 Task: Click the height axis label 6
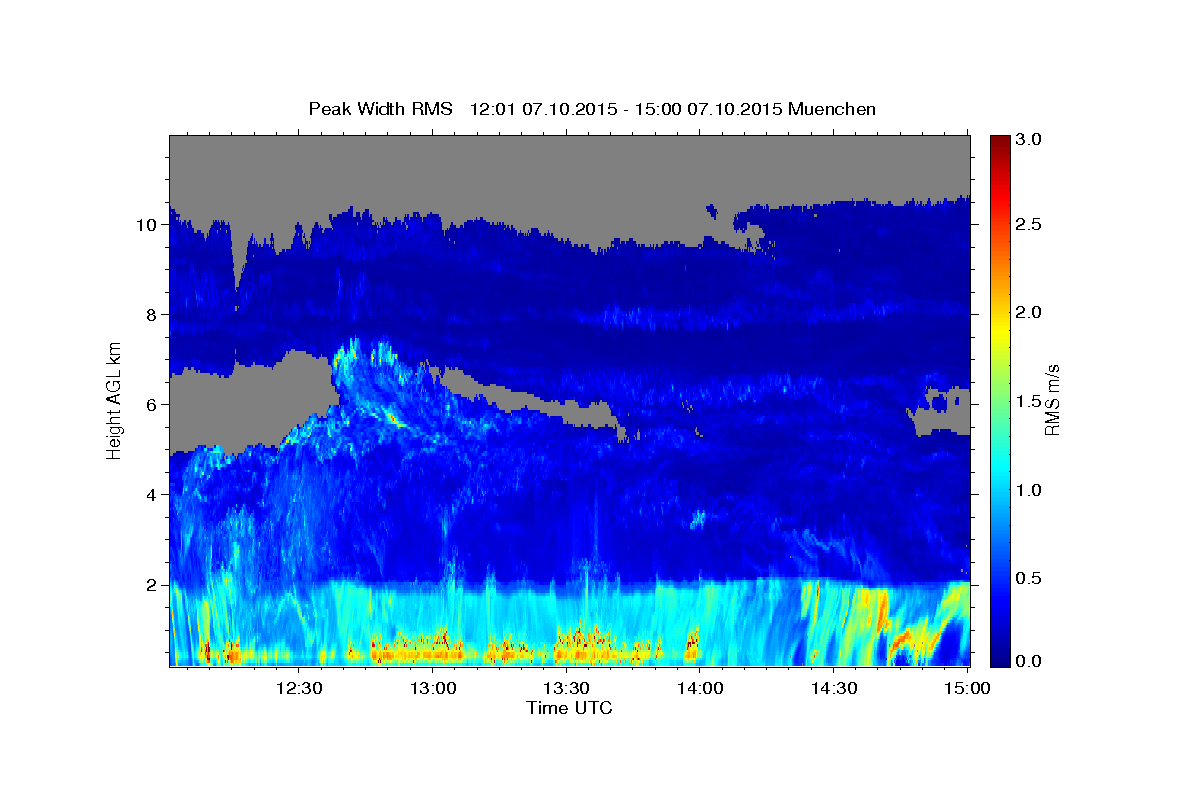[153, 405]
